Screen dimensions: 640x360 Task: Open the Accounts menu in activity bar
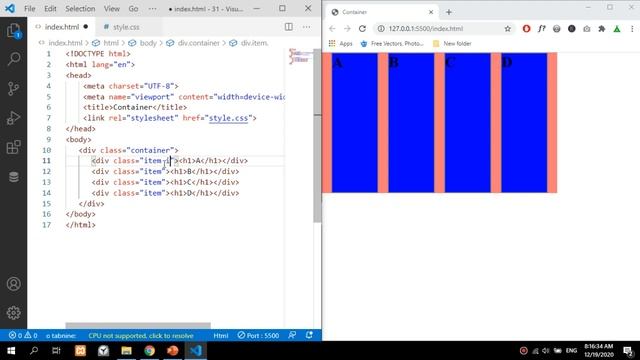(13, 284)
